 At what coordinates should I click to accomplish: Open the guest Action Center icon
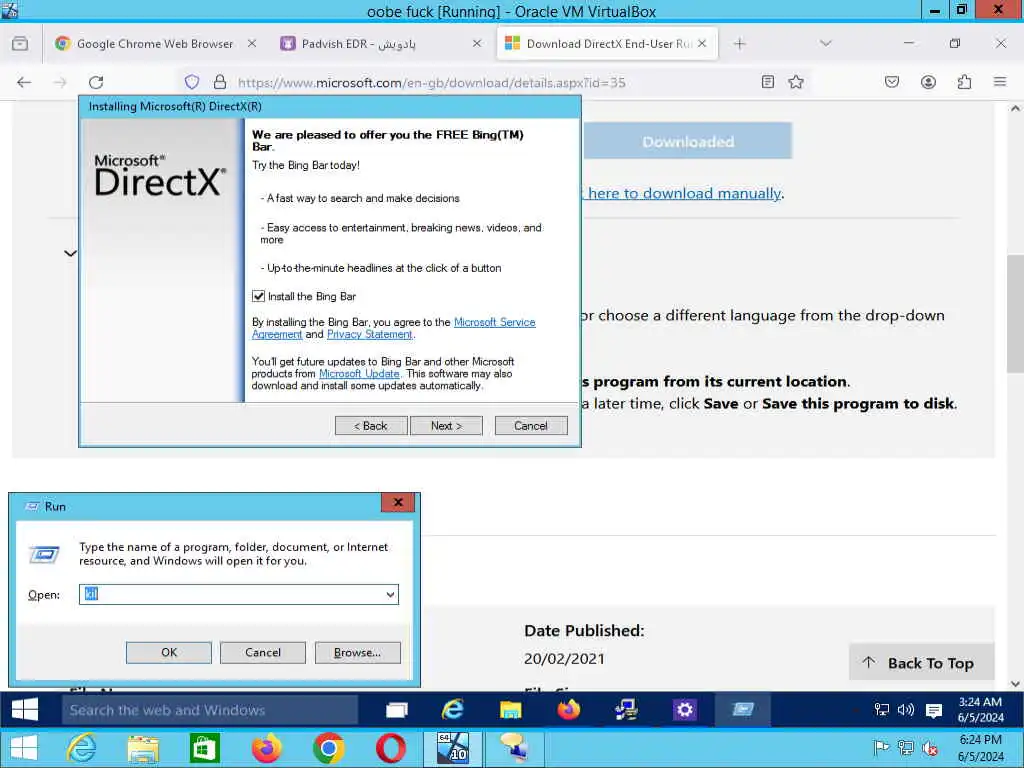click(x=934, y=711)
